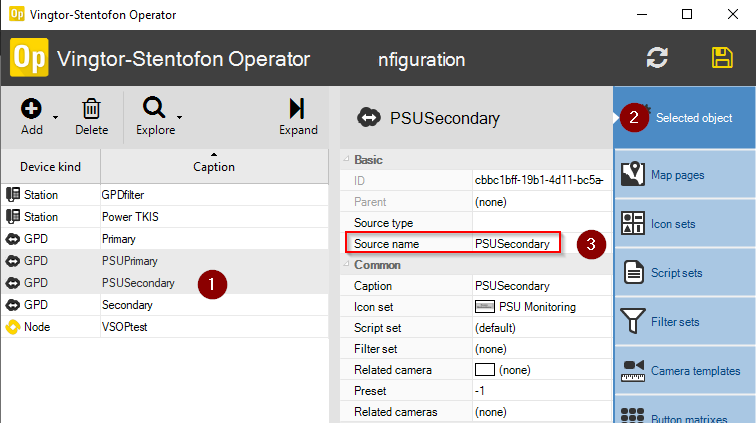Open the Explore magnifier tool
This screenshot has height=423, width=756.
point(153,109)
